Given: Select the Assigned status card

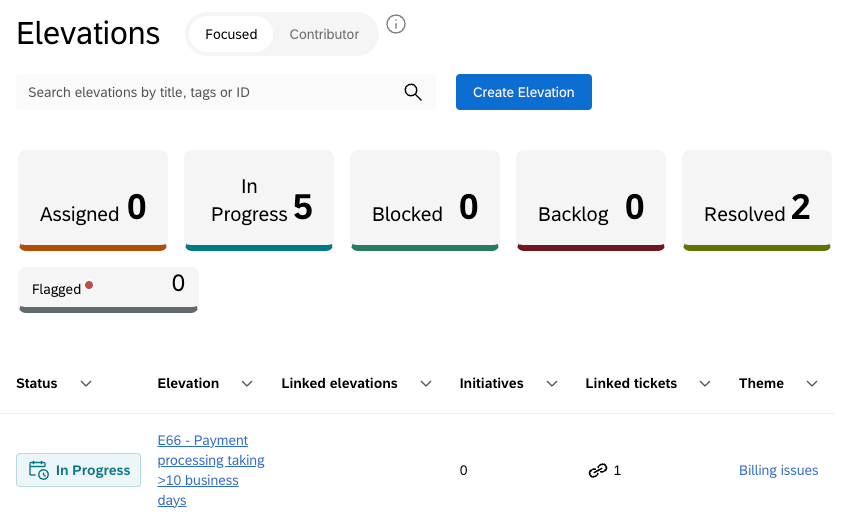Looking at the screenshot, I should coord(93,199).
